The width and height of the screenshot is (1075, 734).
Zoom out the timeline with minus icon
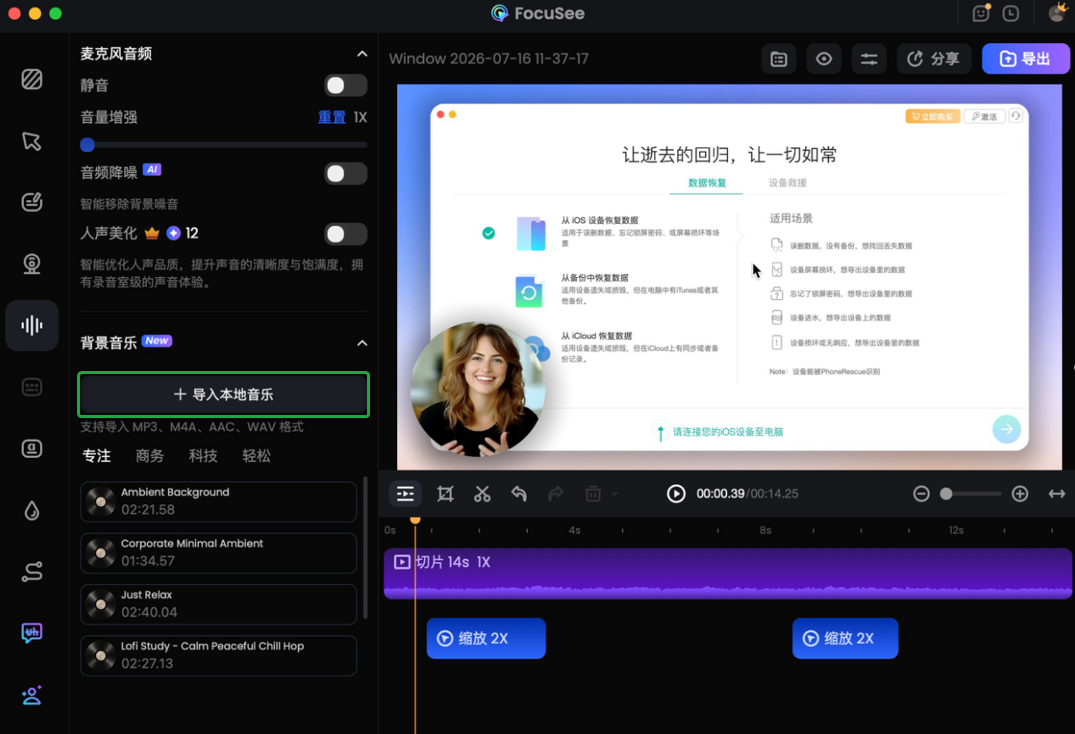(921, 493)
